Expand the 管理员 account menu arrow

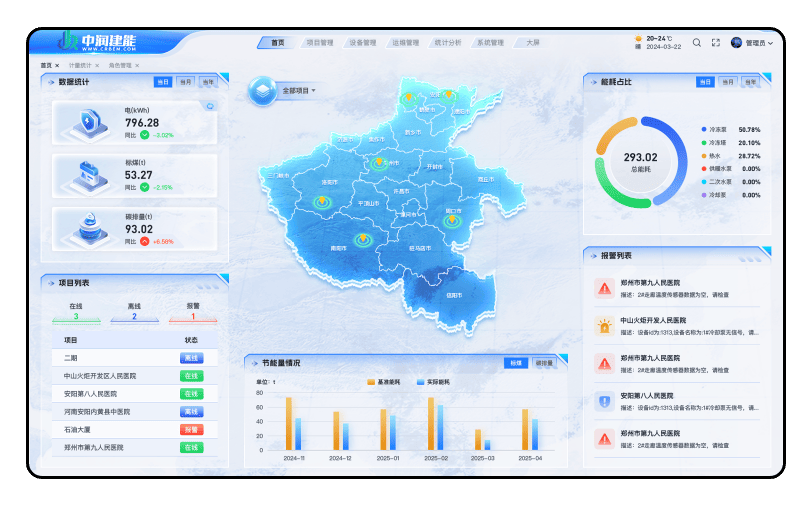[x=770, y=43]
